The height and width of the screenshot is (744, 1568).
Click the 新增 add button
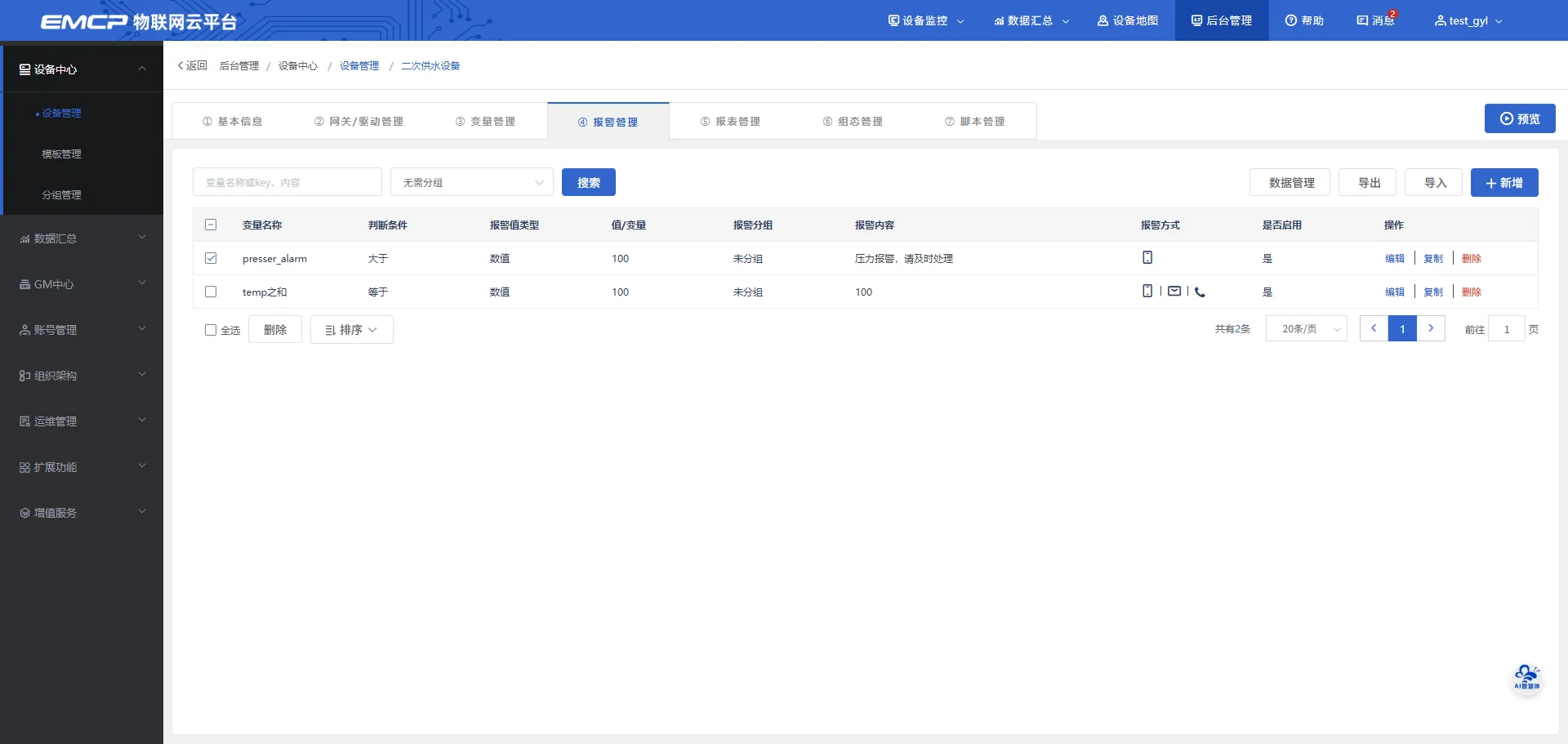click(x=1504, y=182)
